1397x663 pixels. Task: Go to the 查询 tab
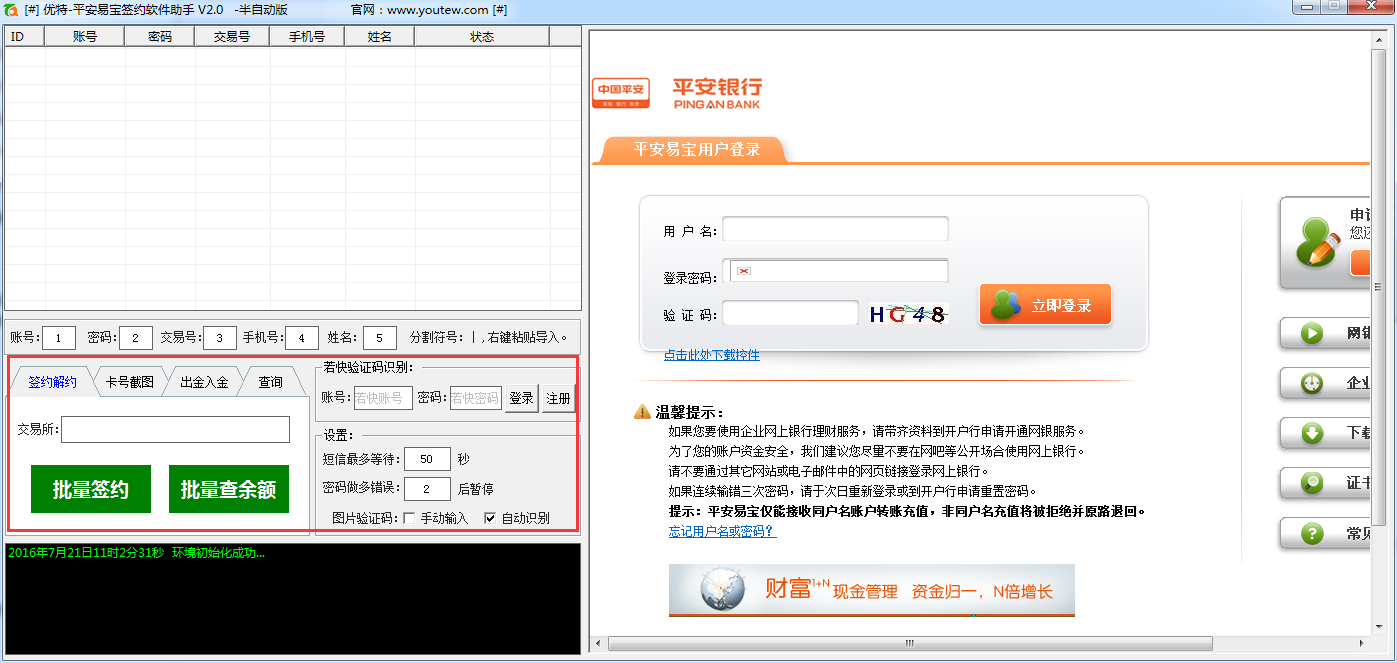pos(270,382)
